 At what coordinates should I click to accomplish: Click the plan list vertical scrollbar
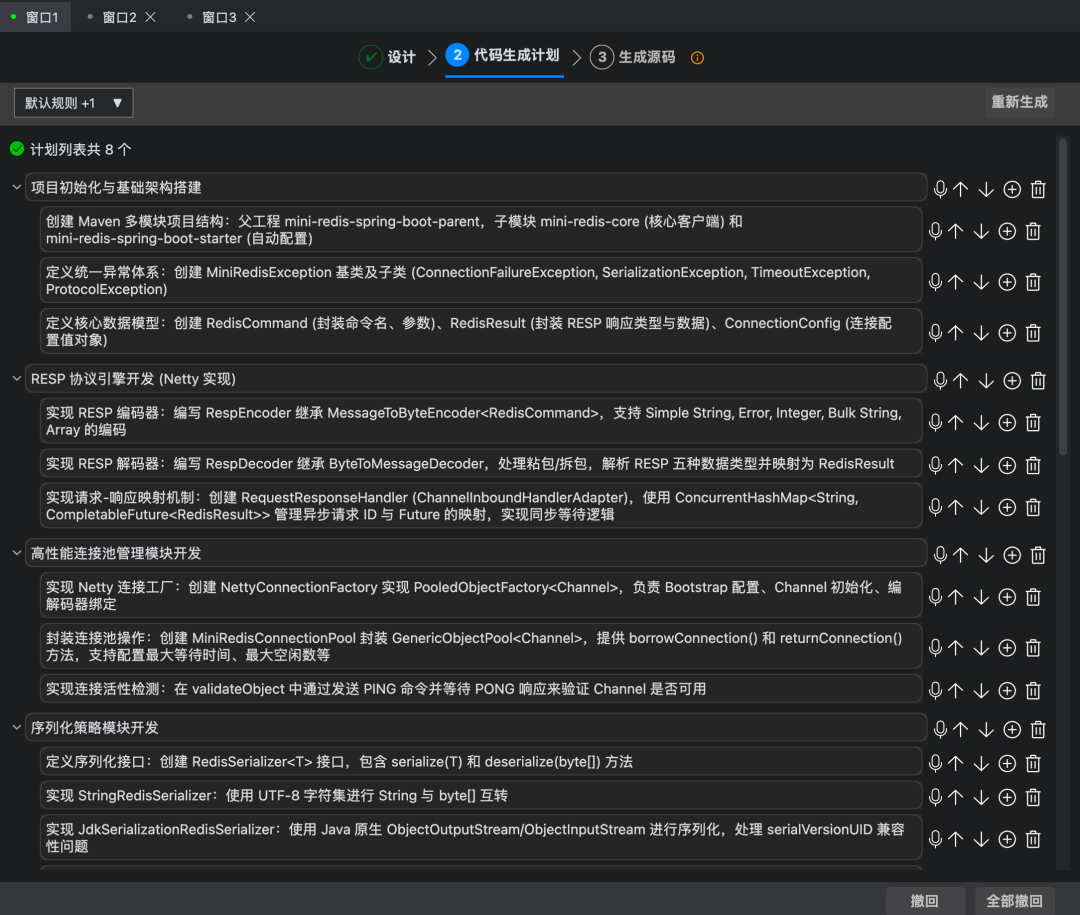point(1063,296)
